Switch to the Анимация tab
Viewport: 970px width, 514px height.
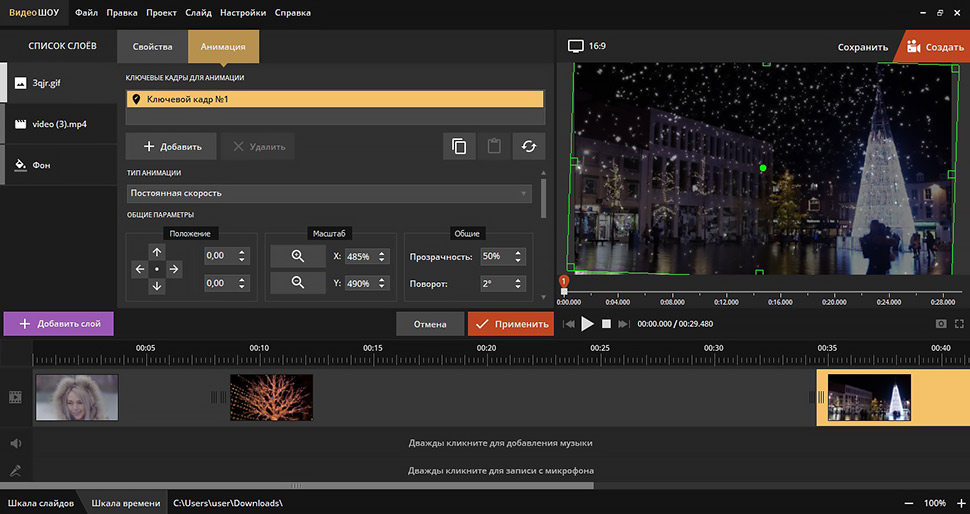click(x=223, y=46)
